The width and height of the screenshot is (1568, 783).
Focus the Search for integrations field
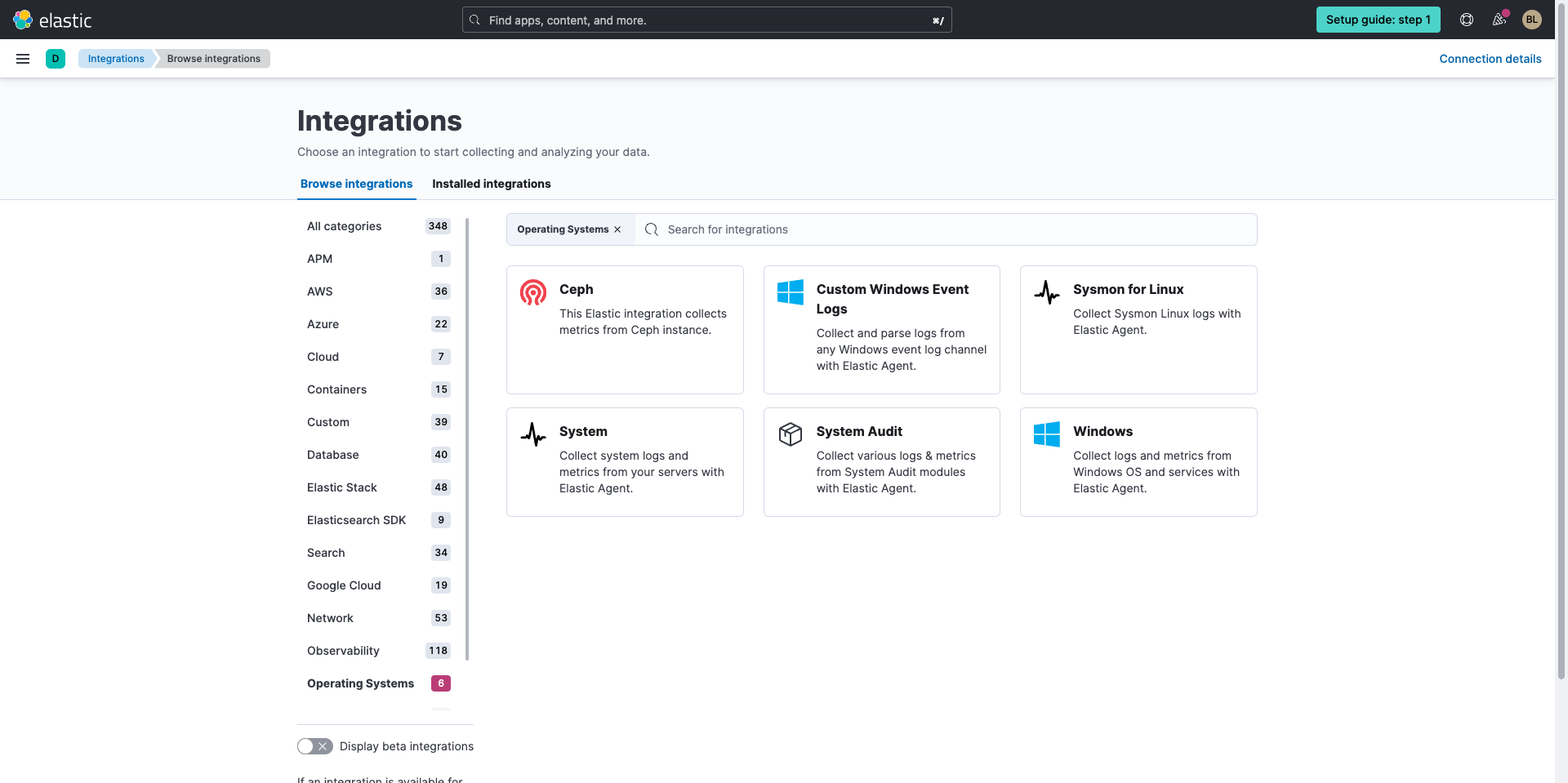pos(947,229)
